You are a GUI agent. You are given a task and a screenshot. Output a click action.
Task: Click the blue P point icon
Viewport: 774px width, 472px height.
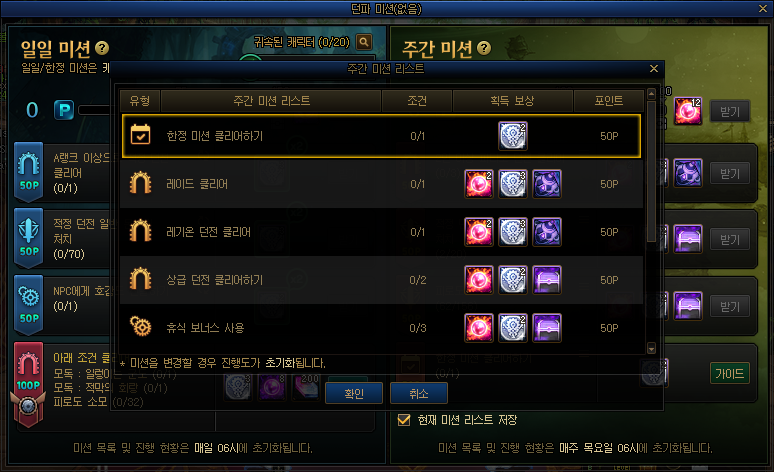tap(64, 110)
